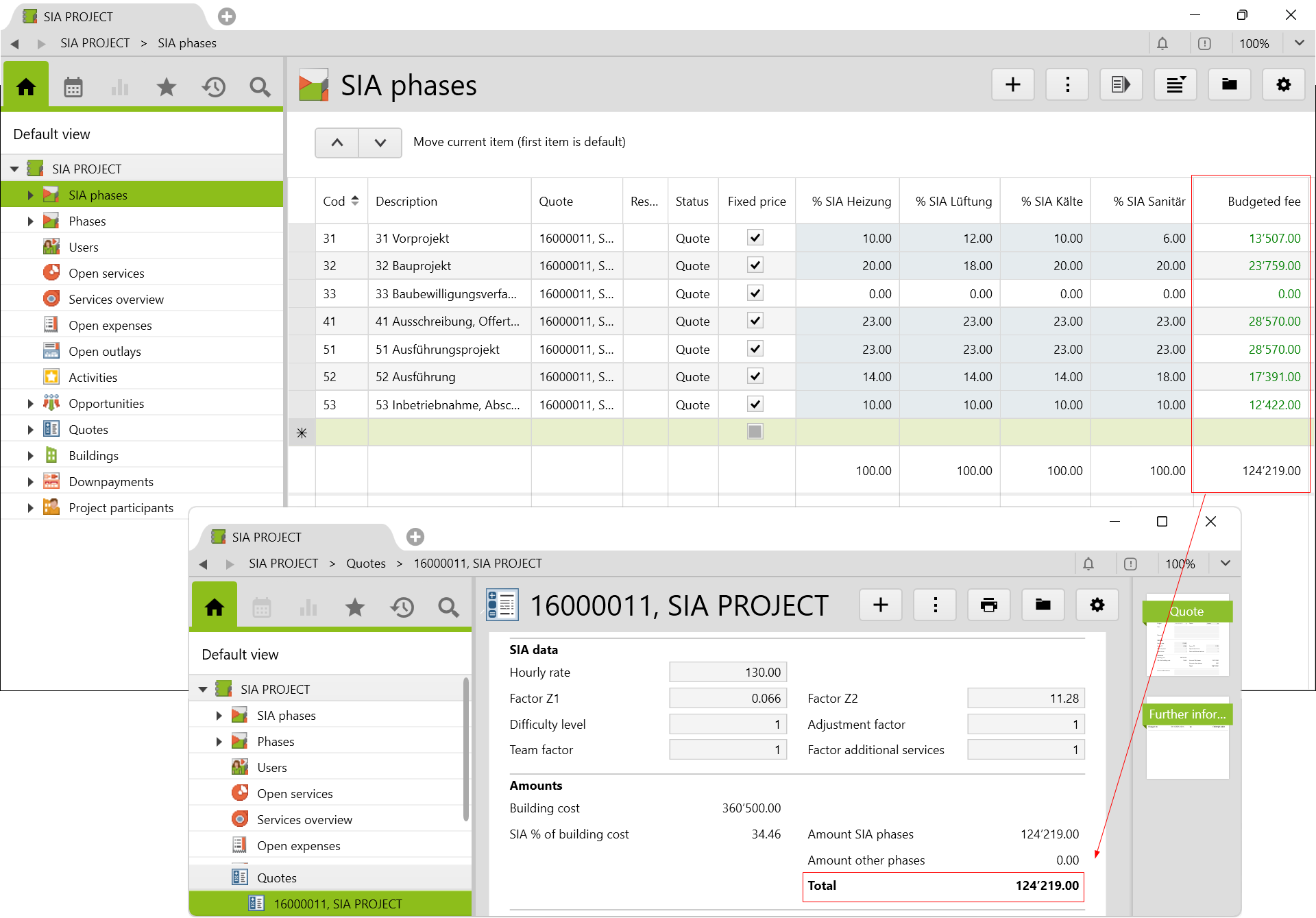
Task: Click the Hourly rate input field
Action: pos(727,673)
